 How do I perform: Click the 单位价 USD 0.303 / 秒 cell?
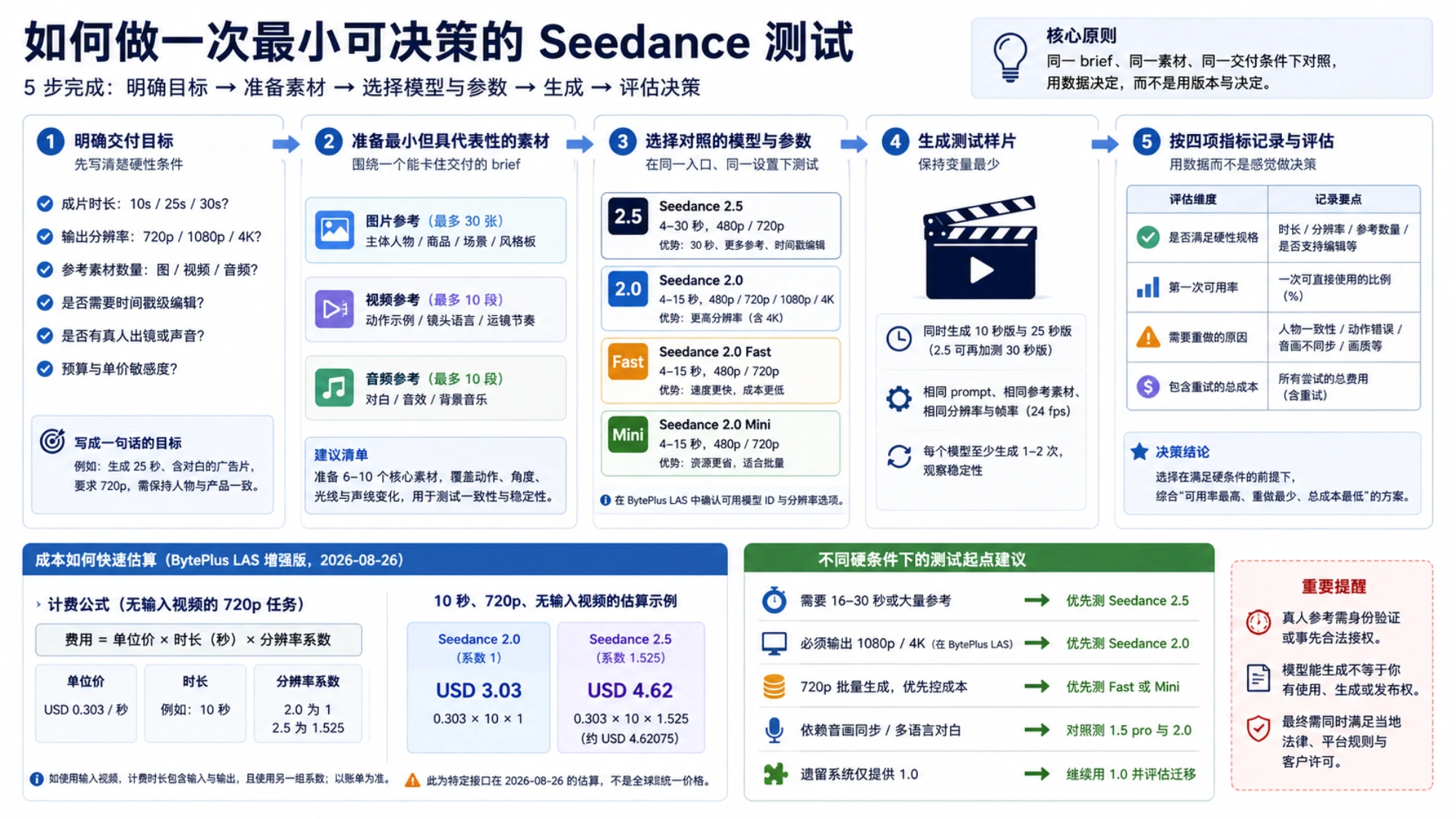pos(86,703)
